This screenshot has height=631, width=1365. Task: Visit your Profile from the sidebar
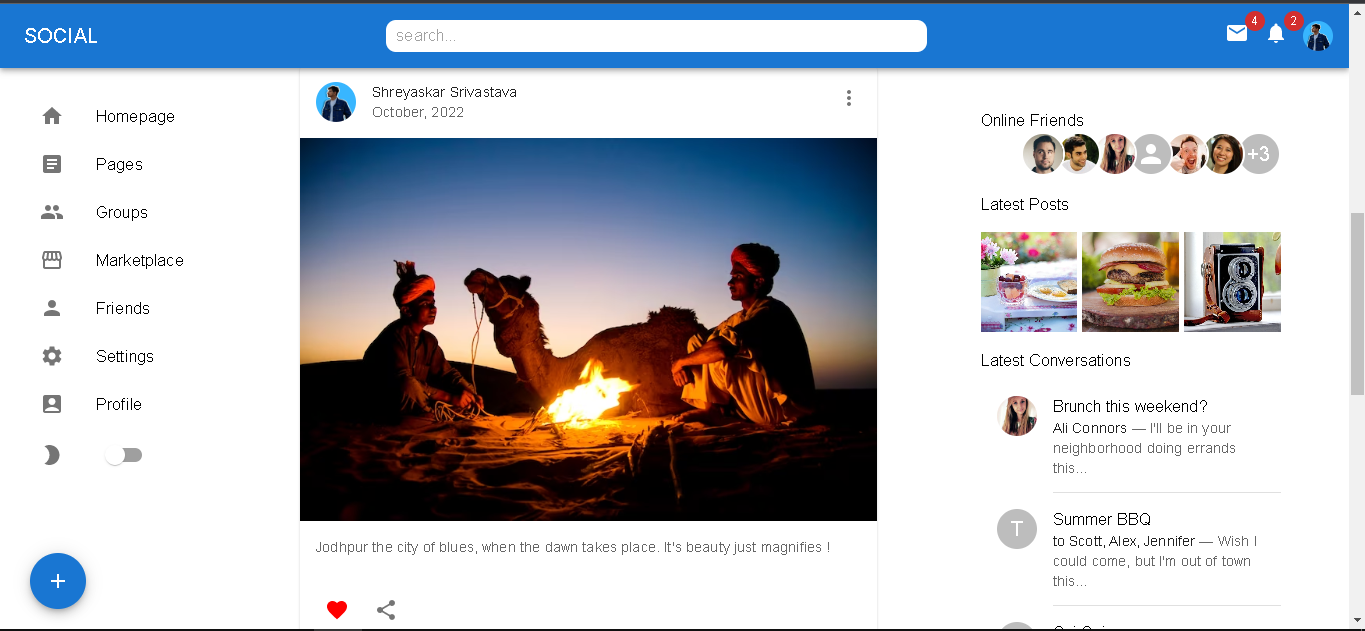(x=51, y=404)
